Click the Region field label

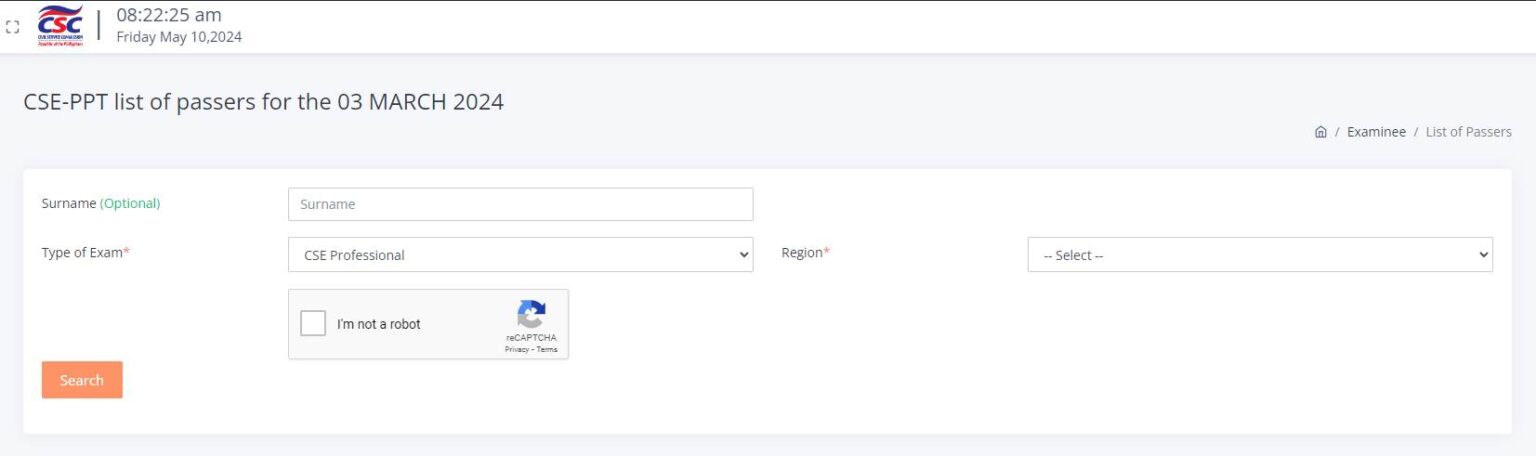(x=805, y=253)
